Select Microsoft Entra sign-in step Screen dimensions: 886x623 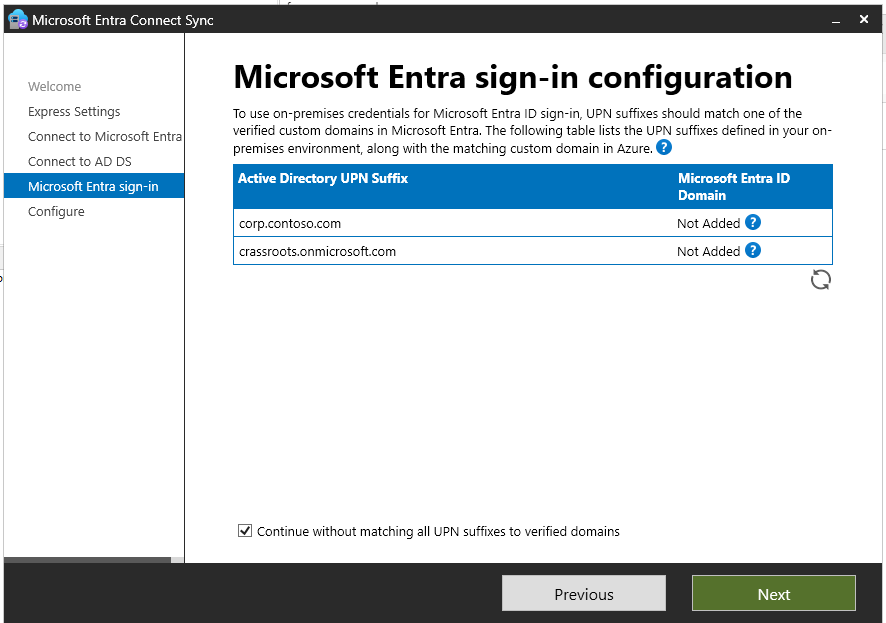click(94, 186)
